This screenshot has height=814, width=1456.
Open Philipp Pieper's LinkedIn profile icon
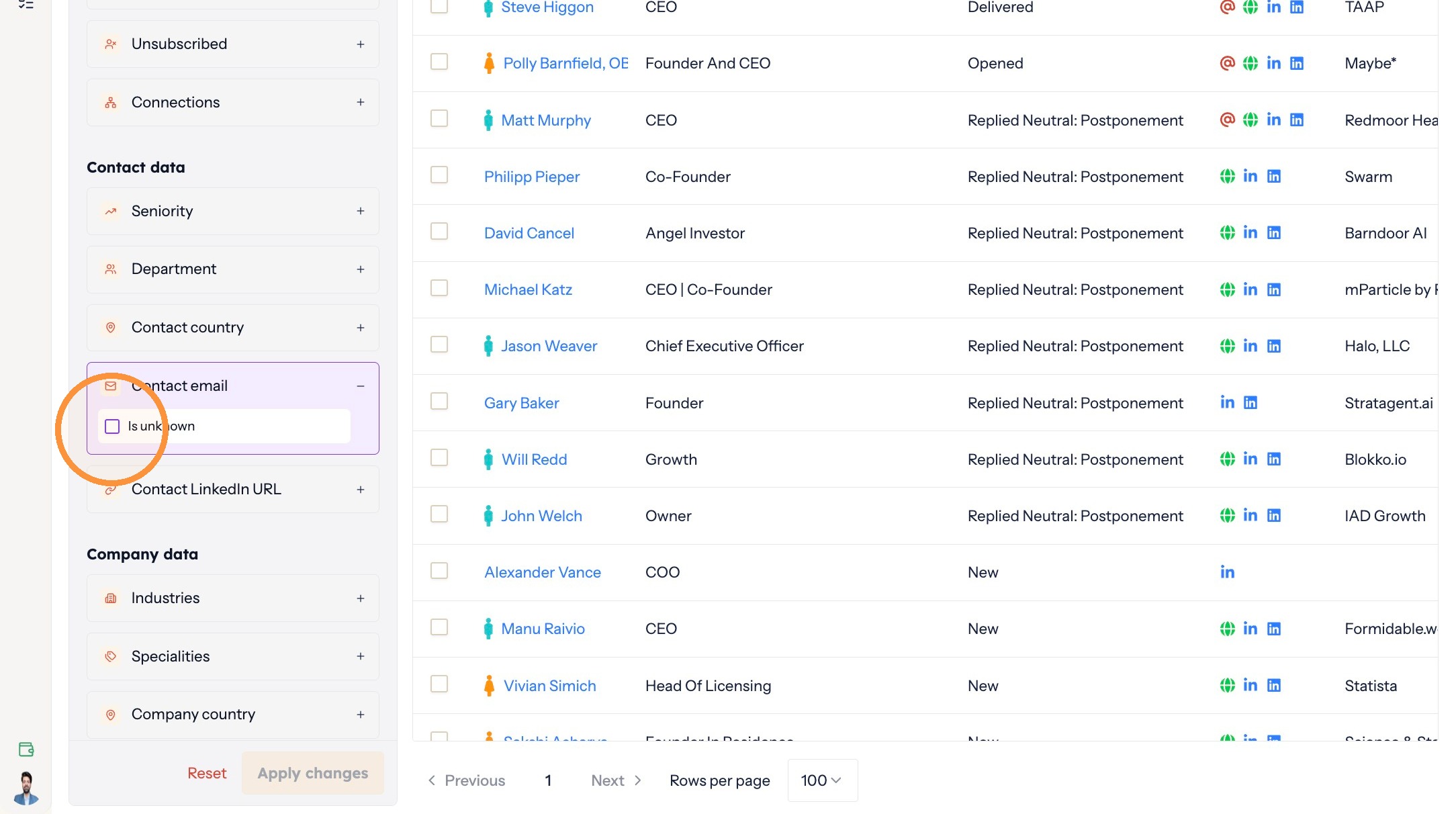(1250, 176)
